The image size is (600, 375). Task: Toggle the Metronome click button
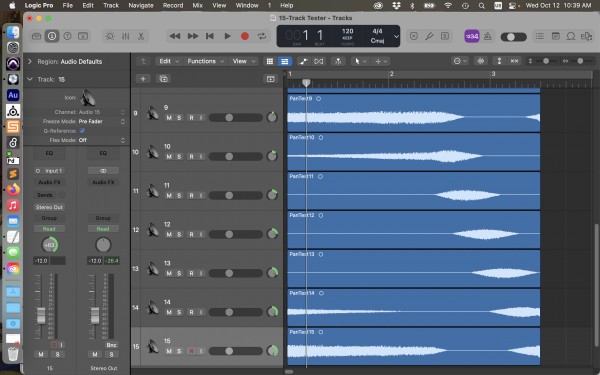tap(488, 36)
